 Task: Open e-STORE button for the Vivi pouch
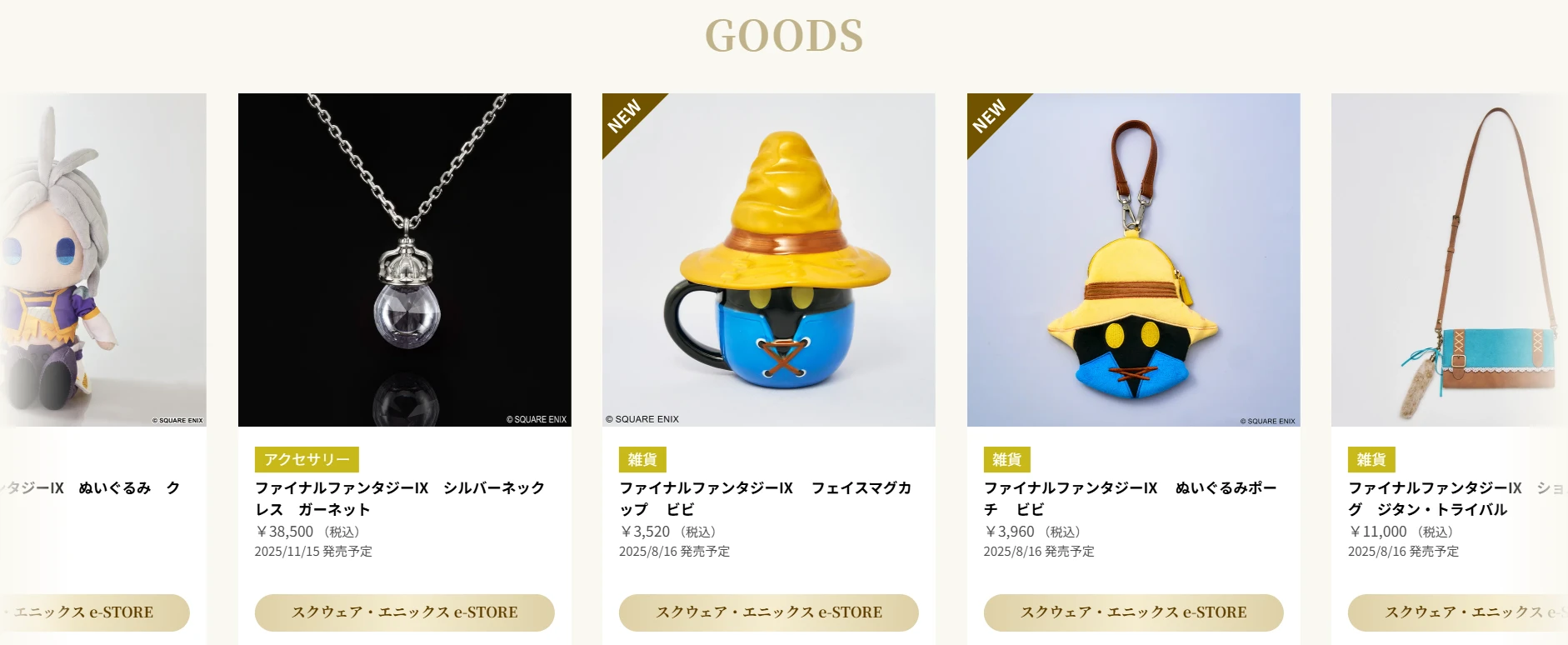1134,612
